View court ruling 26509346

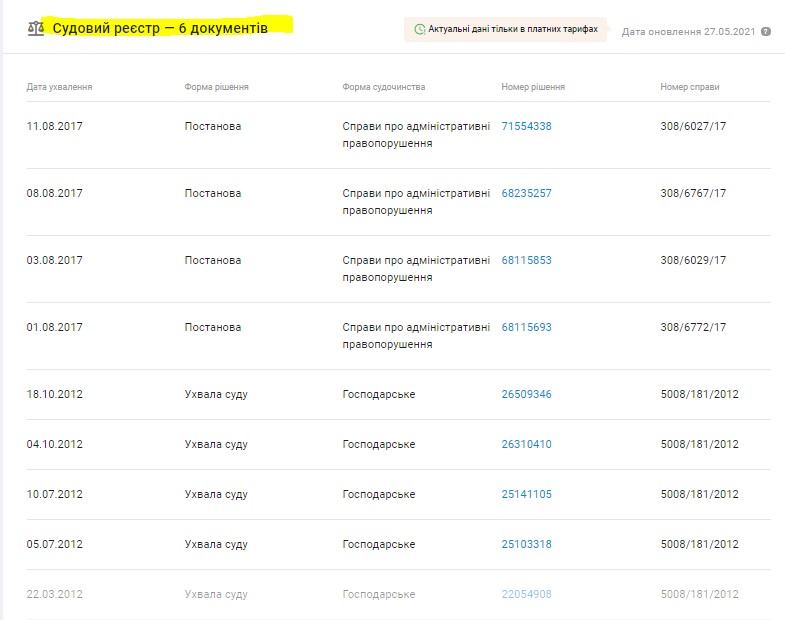tap(526, 395)
